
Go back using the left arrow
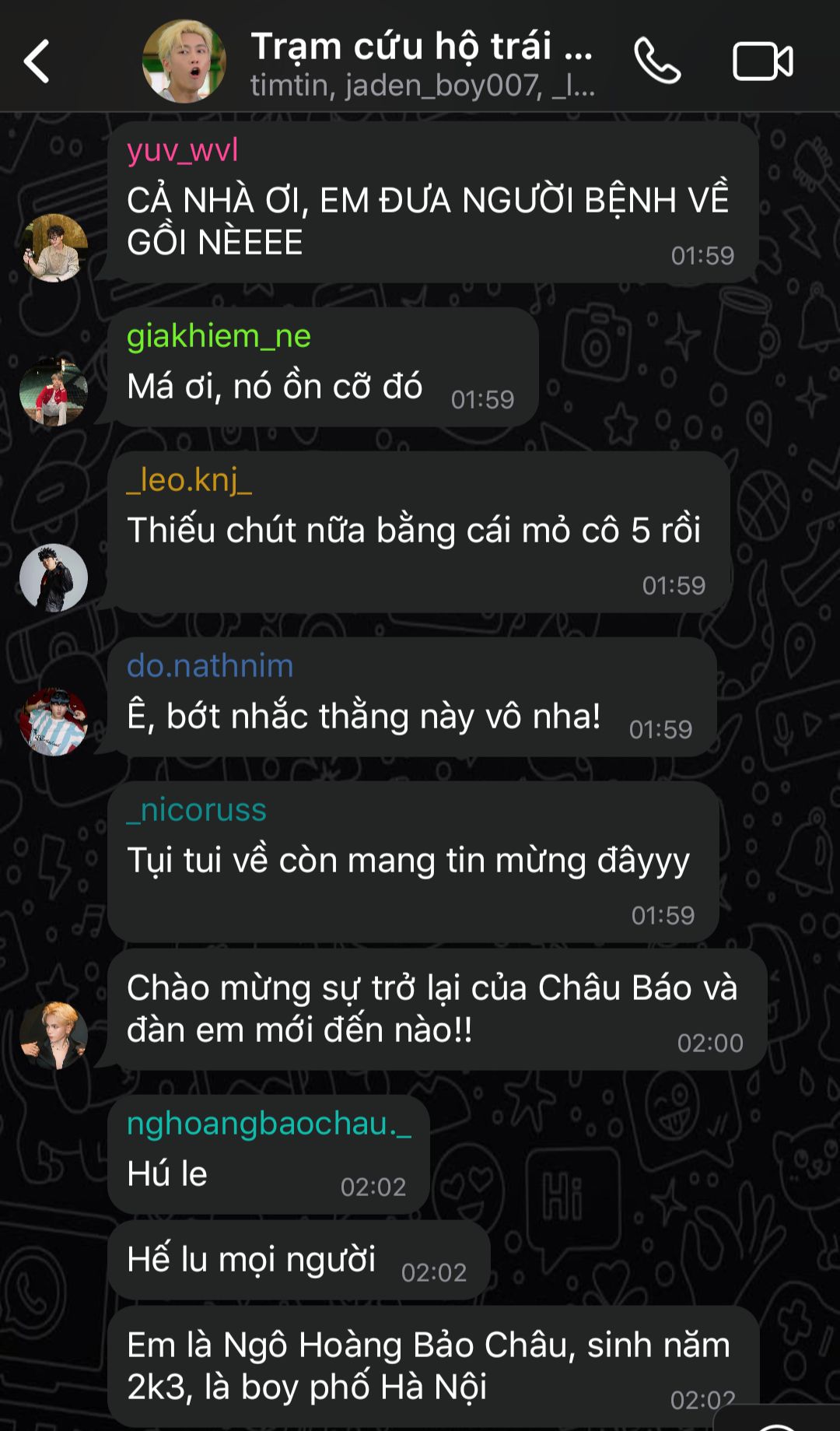coord(37,61)
